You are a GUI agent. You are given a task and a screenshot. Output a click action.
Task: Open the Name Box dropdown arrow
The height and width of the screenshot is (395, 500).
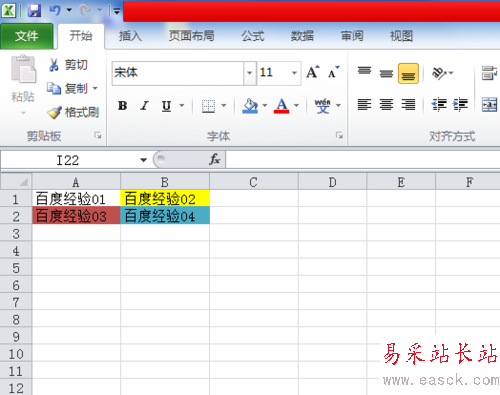(x=144, y=160)
